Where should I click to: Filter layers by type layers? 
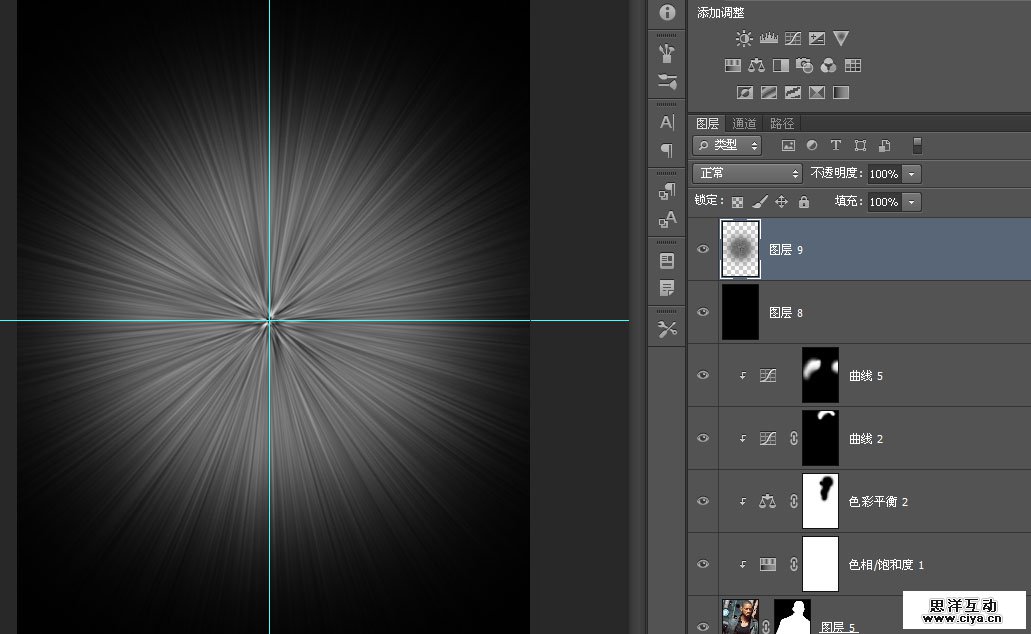836,146
